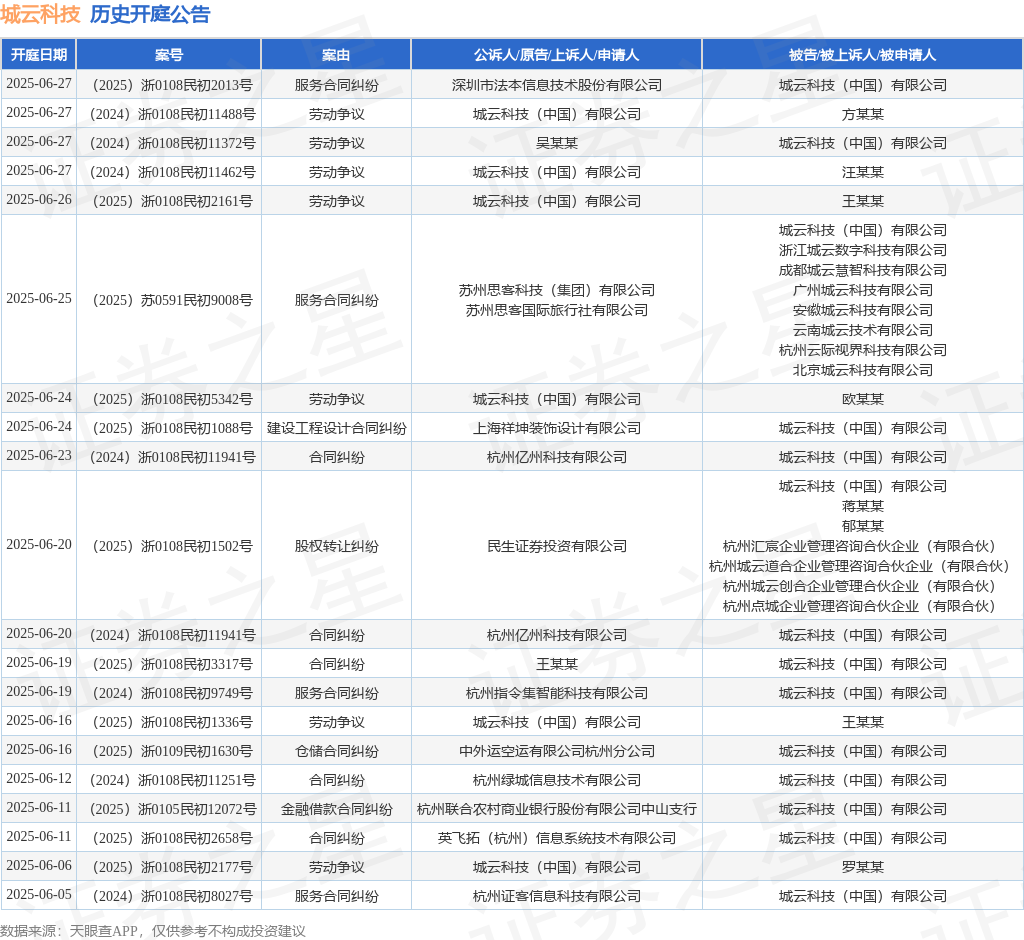Select case number (2025)浙0108民初2658号
Screen dimensions: 1024x940
coord(168,838)
